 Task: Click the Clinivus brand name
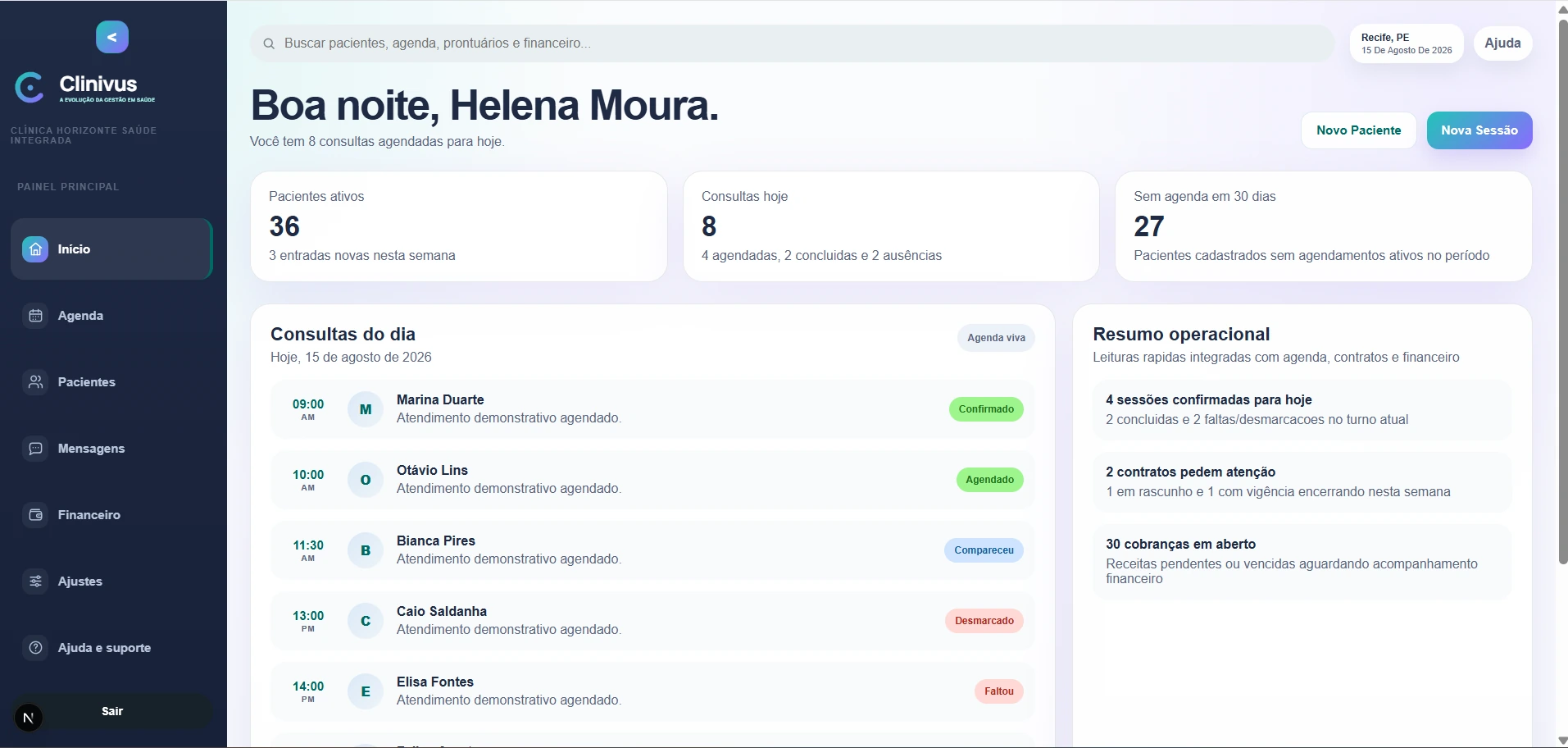[98, 84]
